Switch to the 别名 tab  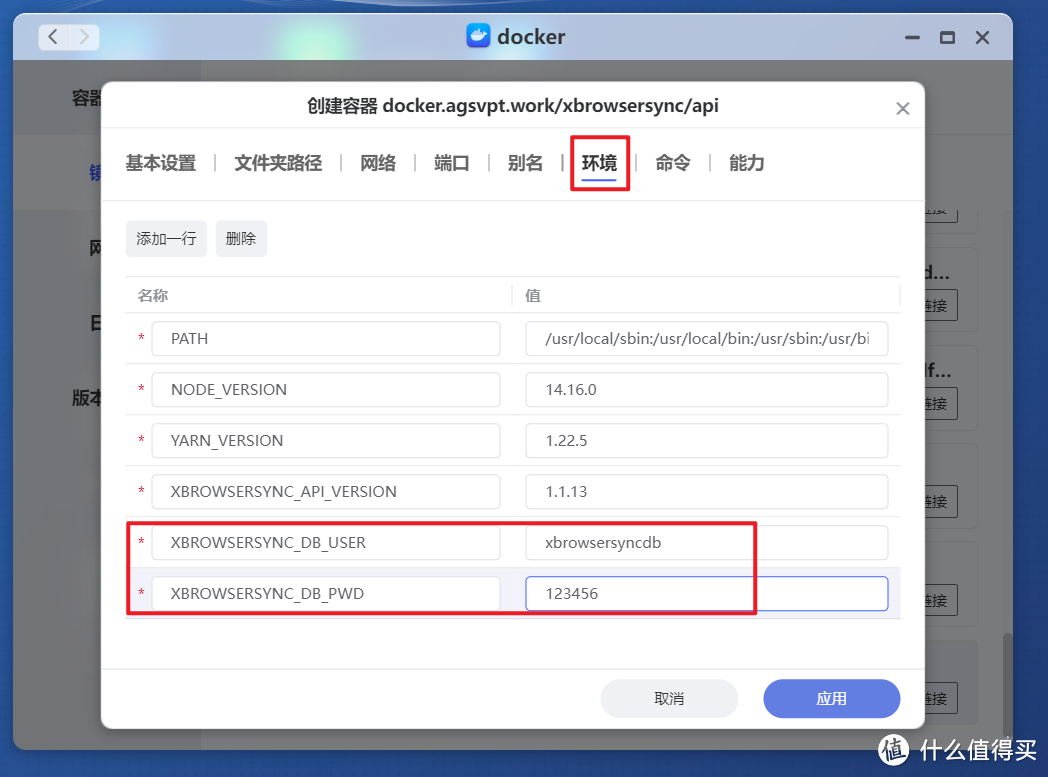coord(525,163)
